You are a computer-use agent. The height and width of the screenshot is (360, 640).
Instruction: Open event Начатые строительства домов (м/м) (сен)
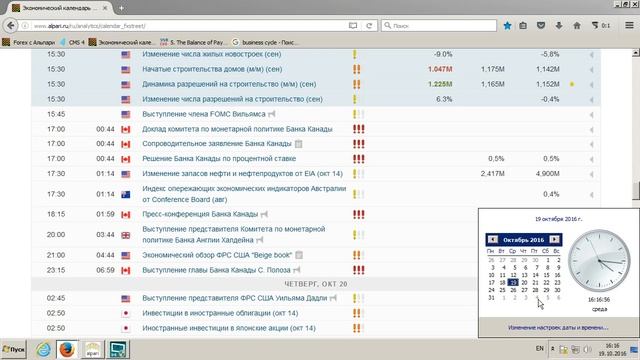212,69
